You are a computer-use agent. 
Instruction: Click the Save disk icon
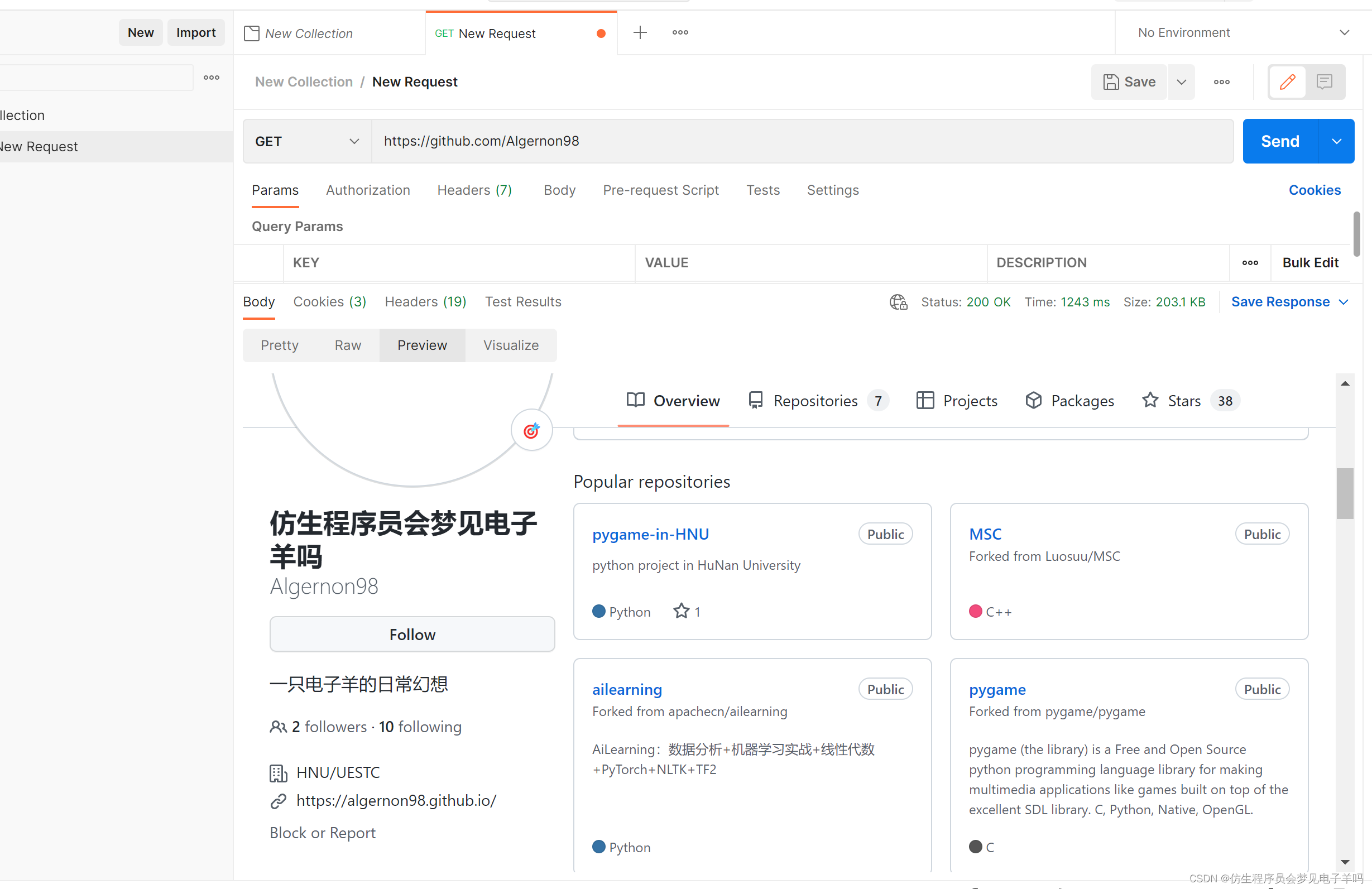pyautogui.click(x=1110, y=83)
